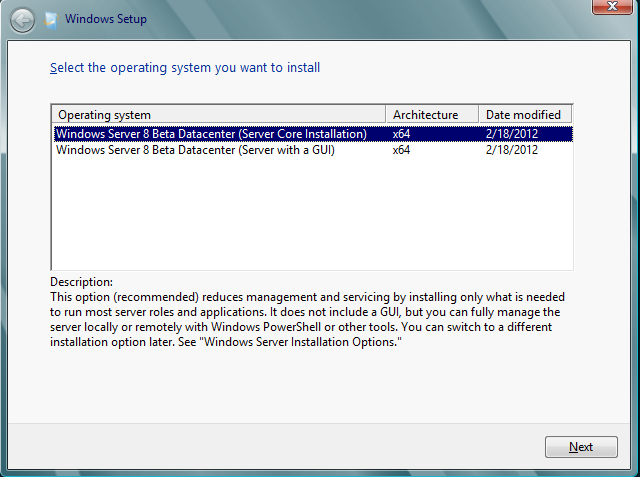
Task: Click the 'Windows Setup' title text
Action: (106, 19)
